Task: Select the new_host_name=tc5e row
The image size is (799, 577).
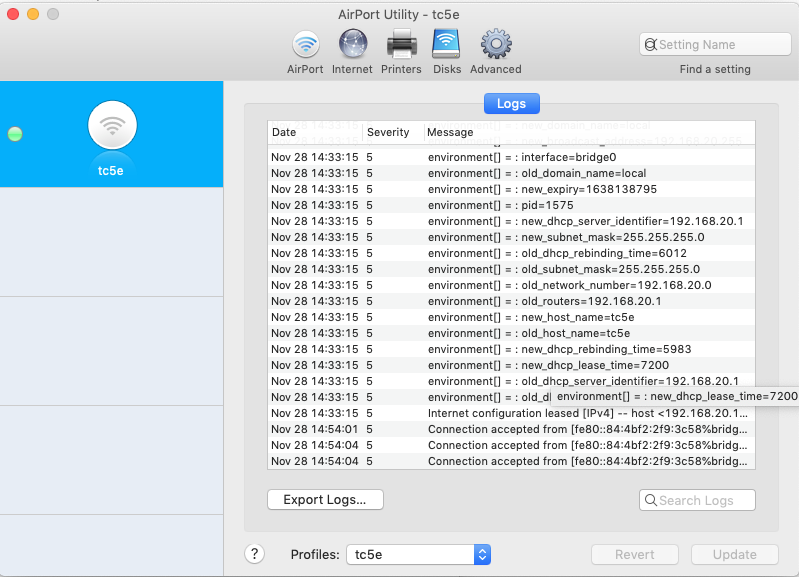Action: 511,317
